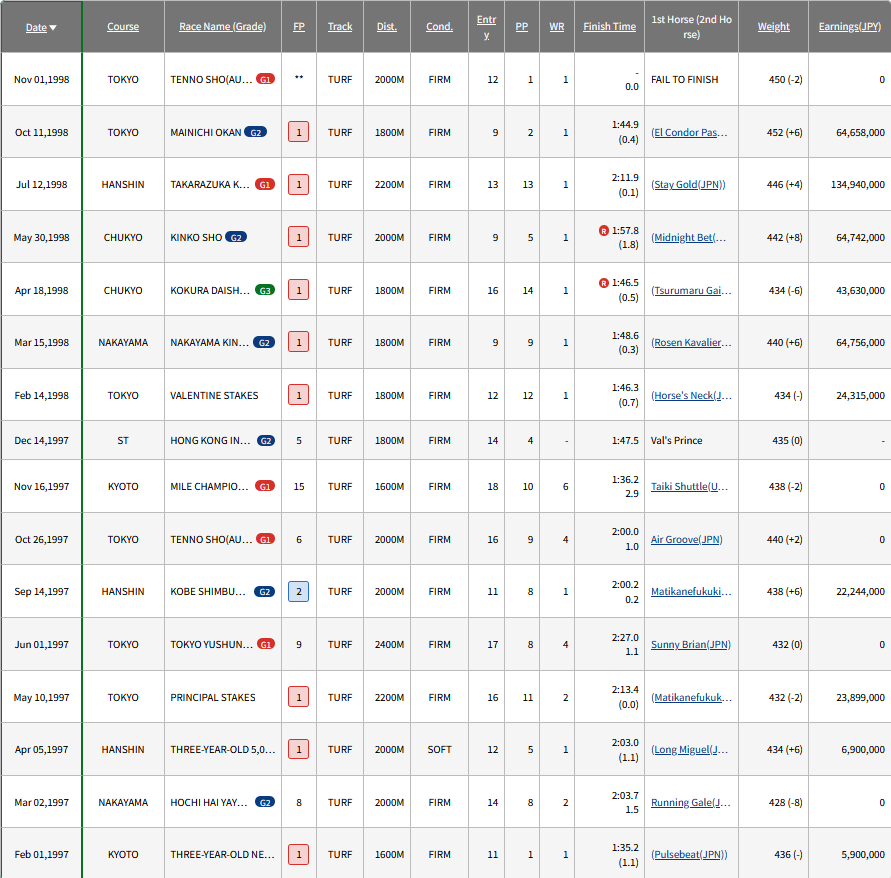Click record R icon beside 1:46.5
Screen dimensions: 891x878
click(604, 282)
